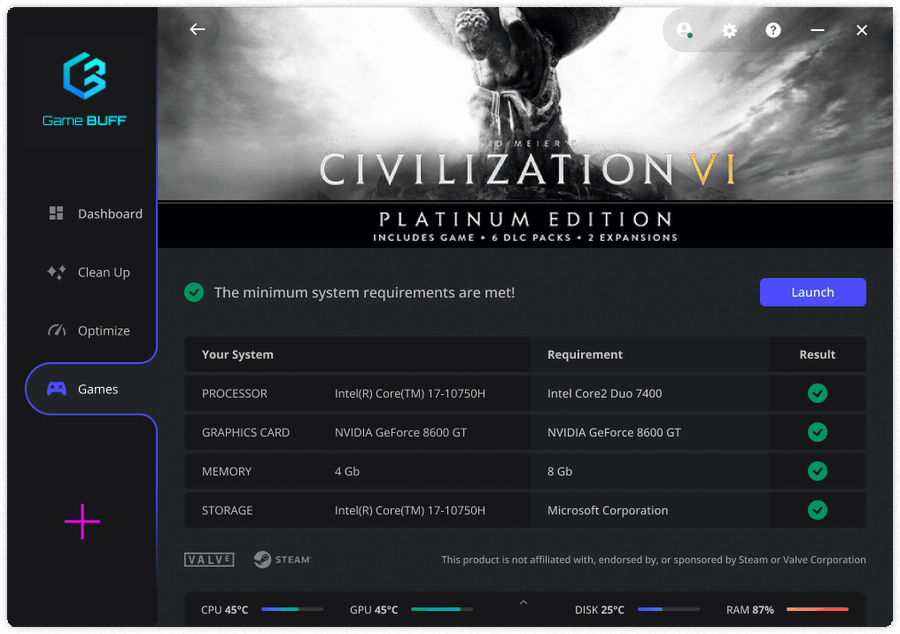Click the RAM usage bar

[817, 609]
